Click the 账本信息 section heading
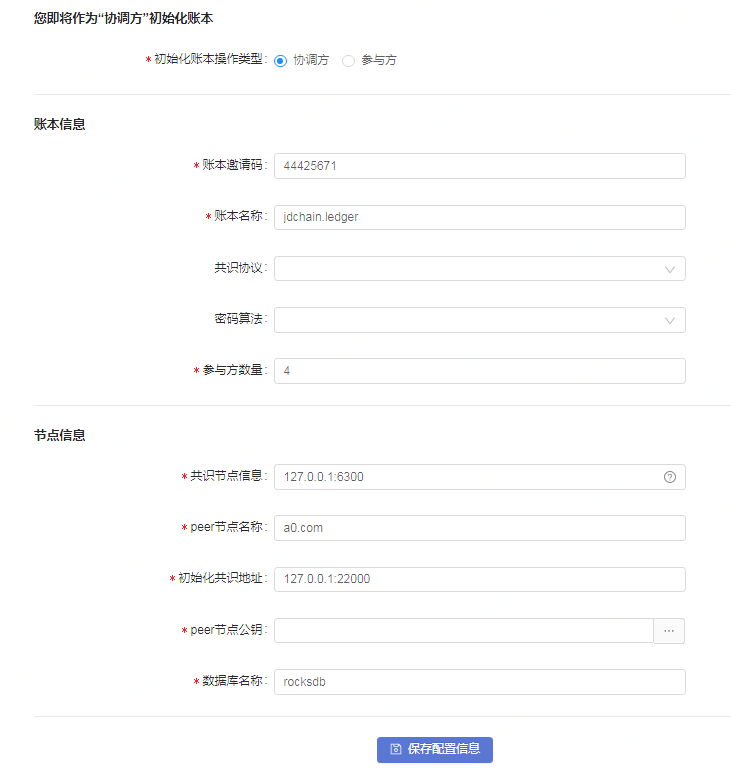The image size is (731, 777). pyautogui.click(x=59, y=124)
